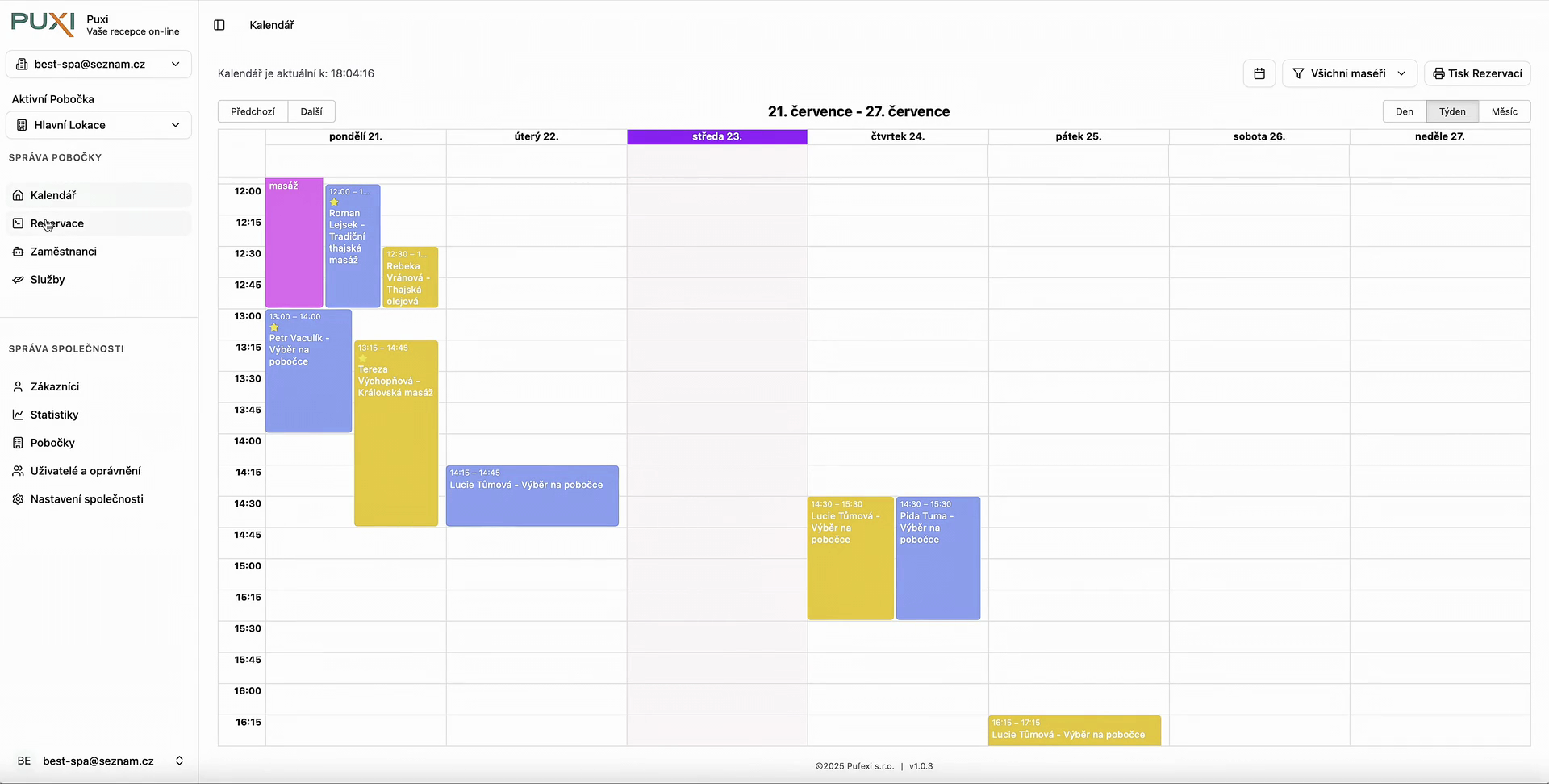The image size is (1549, 784).
Task: Go to the Další week
Action: click(311, 111)
